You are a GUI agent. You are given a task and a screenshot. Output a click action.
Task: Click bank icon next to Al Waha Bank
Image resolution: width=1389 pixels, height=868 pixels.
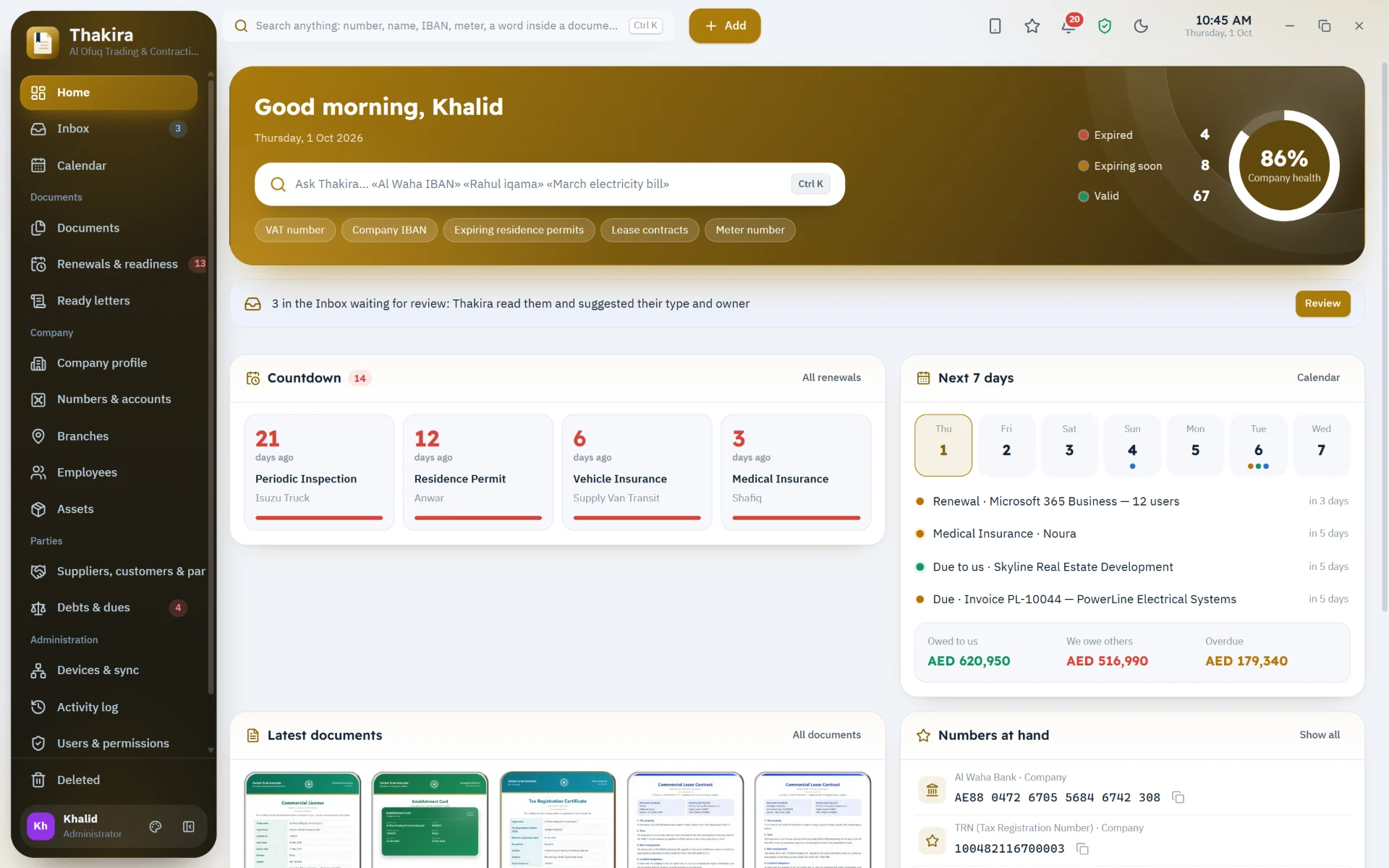coord(932,790)
